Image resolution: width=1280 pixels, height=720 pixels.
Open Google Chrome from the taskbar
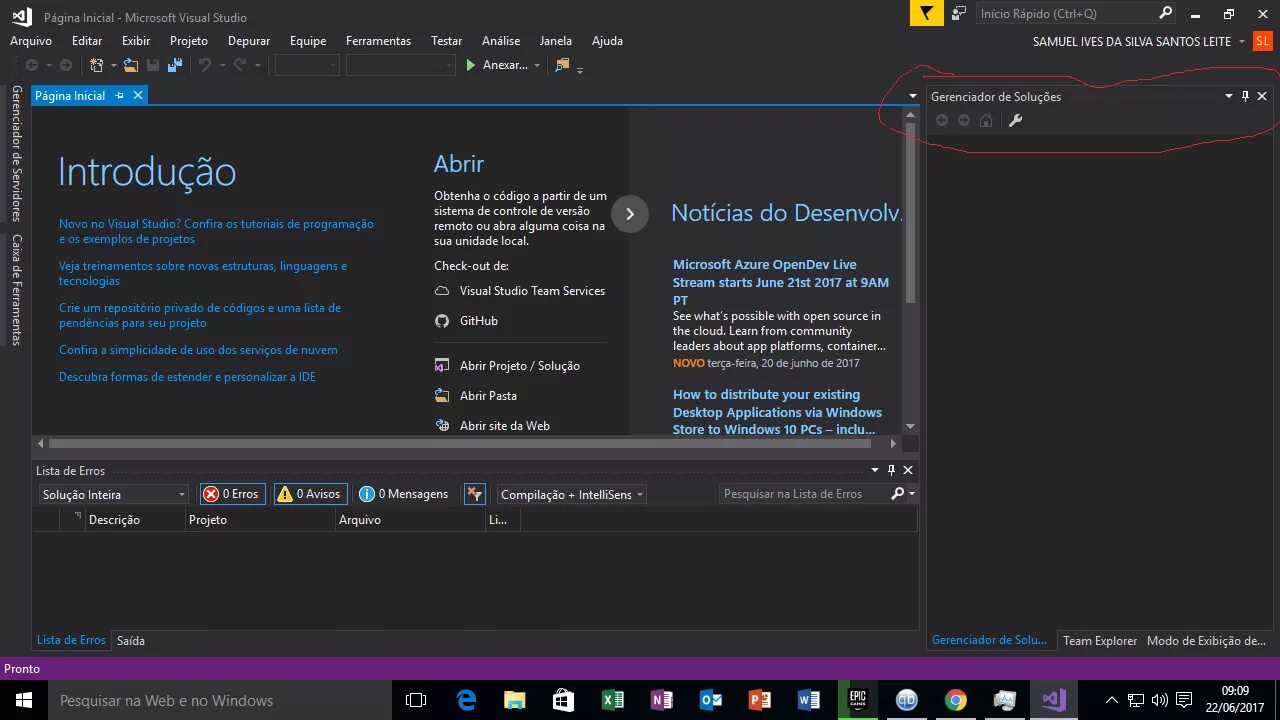[x=955, y=700]
